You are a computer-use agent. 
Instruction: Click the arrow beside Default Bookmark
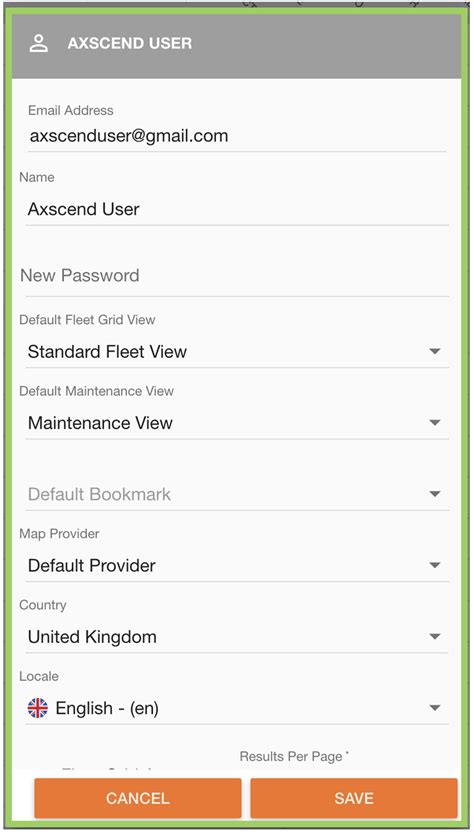(x=435, y=494)
